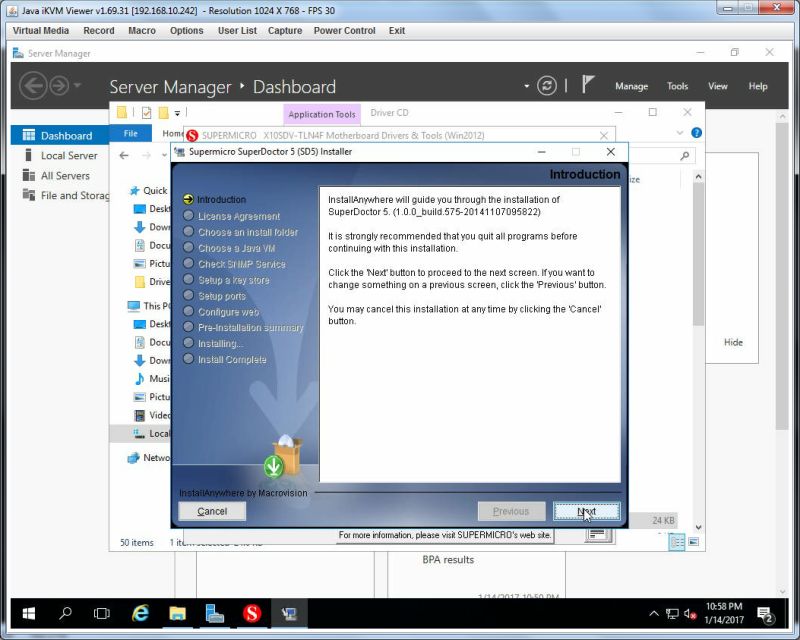Image resolution: width=800 pixels, height=640 pixels.
Task: Click Server Manager back arrow
Action: pyautogui.click(x=33, y=85)
